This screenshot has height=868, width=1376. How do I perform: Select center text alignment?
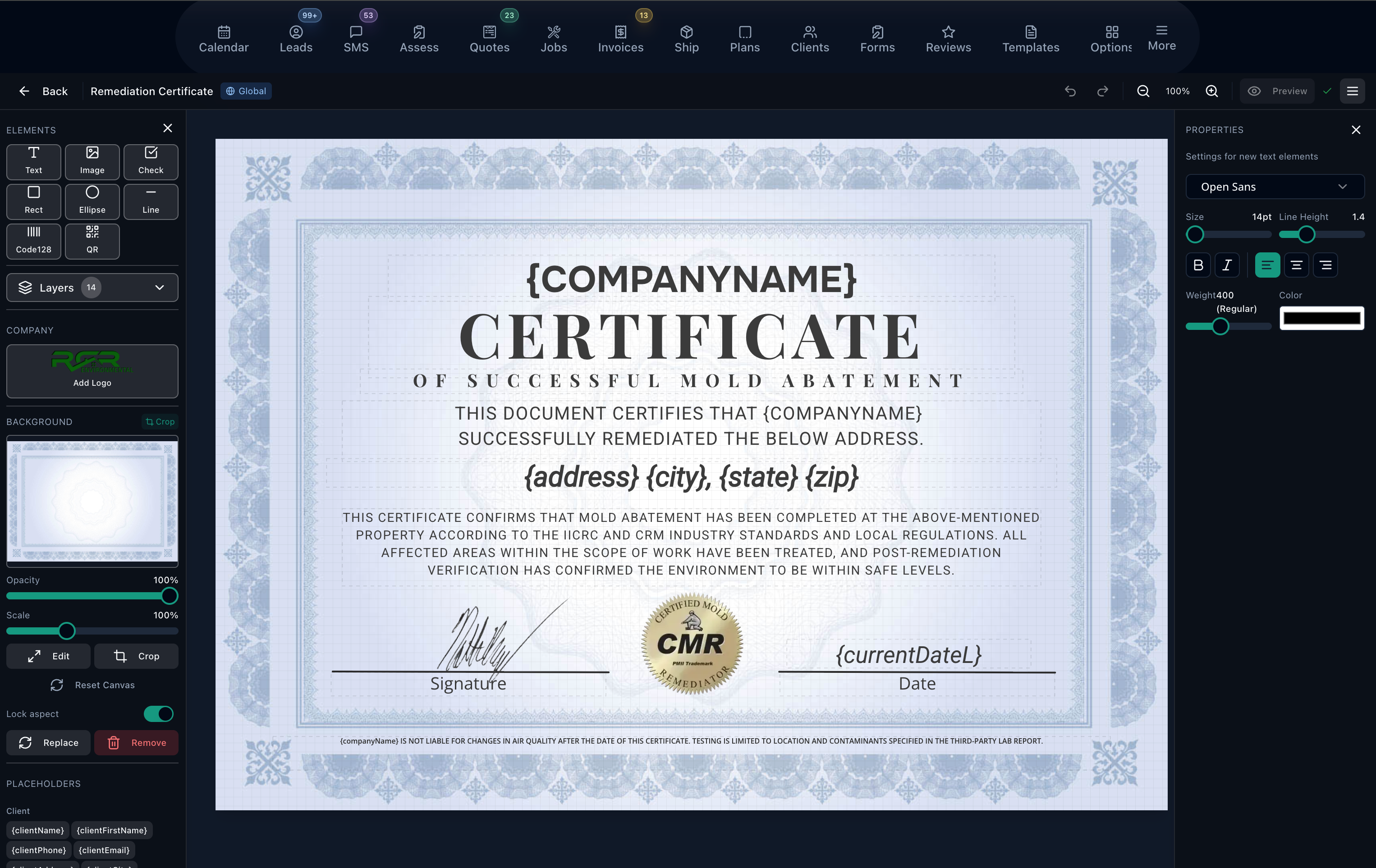1296,265
